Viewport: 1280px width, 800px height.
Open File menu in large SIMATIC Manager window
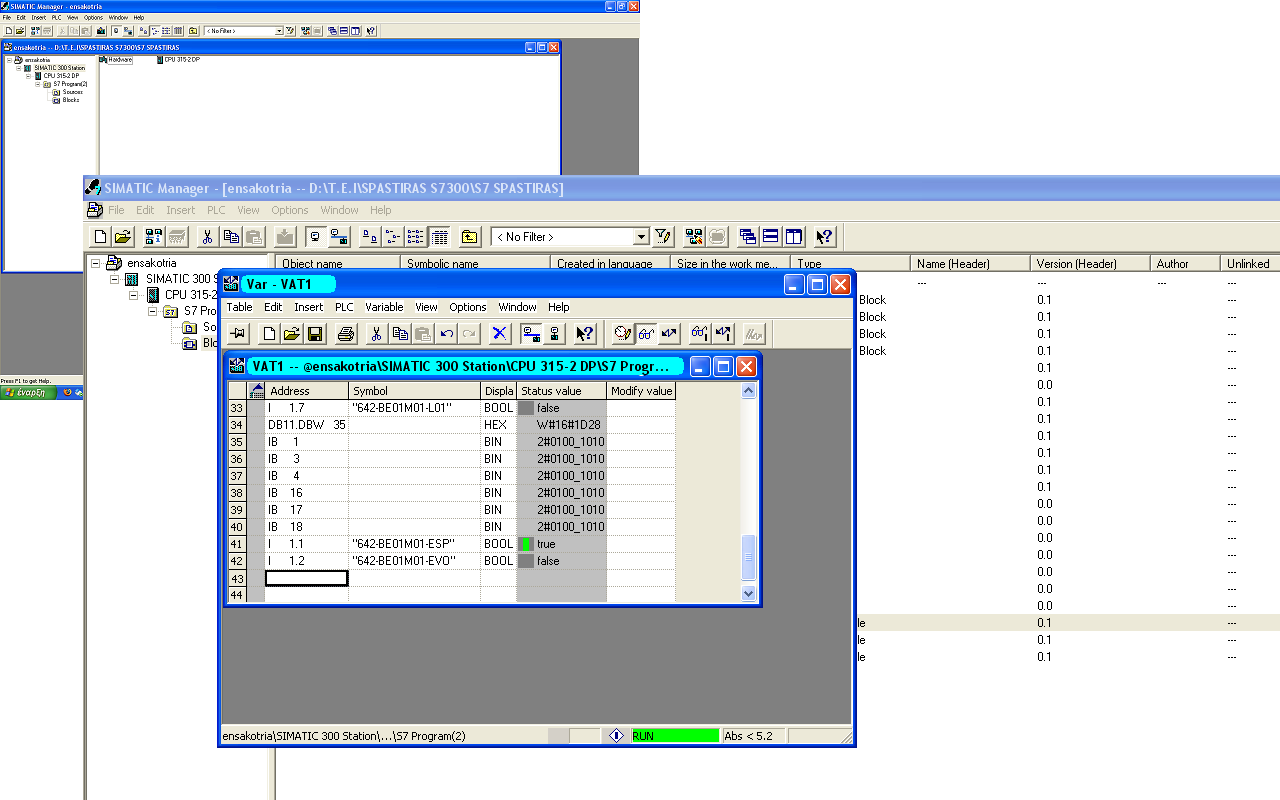tap(116, 210)
